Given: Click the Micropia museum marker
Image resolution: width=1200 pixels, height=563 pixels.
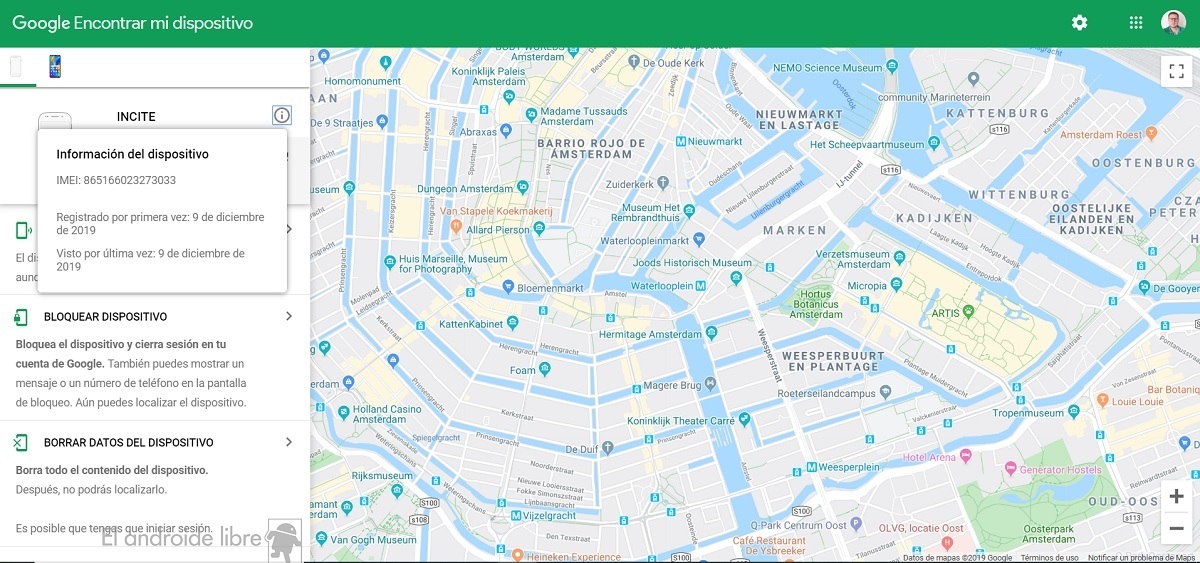Looking at the screenshot, I should click(x=897, y=285).
